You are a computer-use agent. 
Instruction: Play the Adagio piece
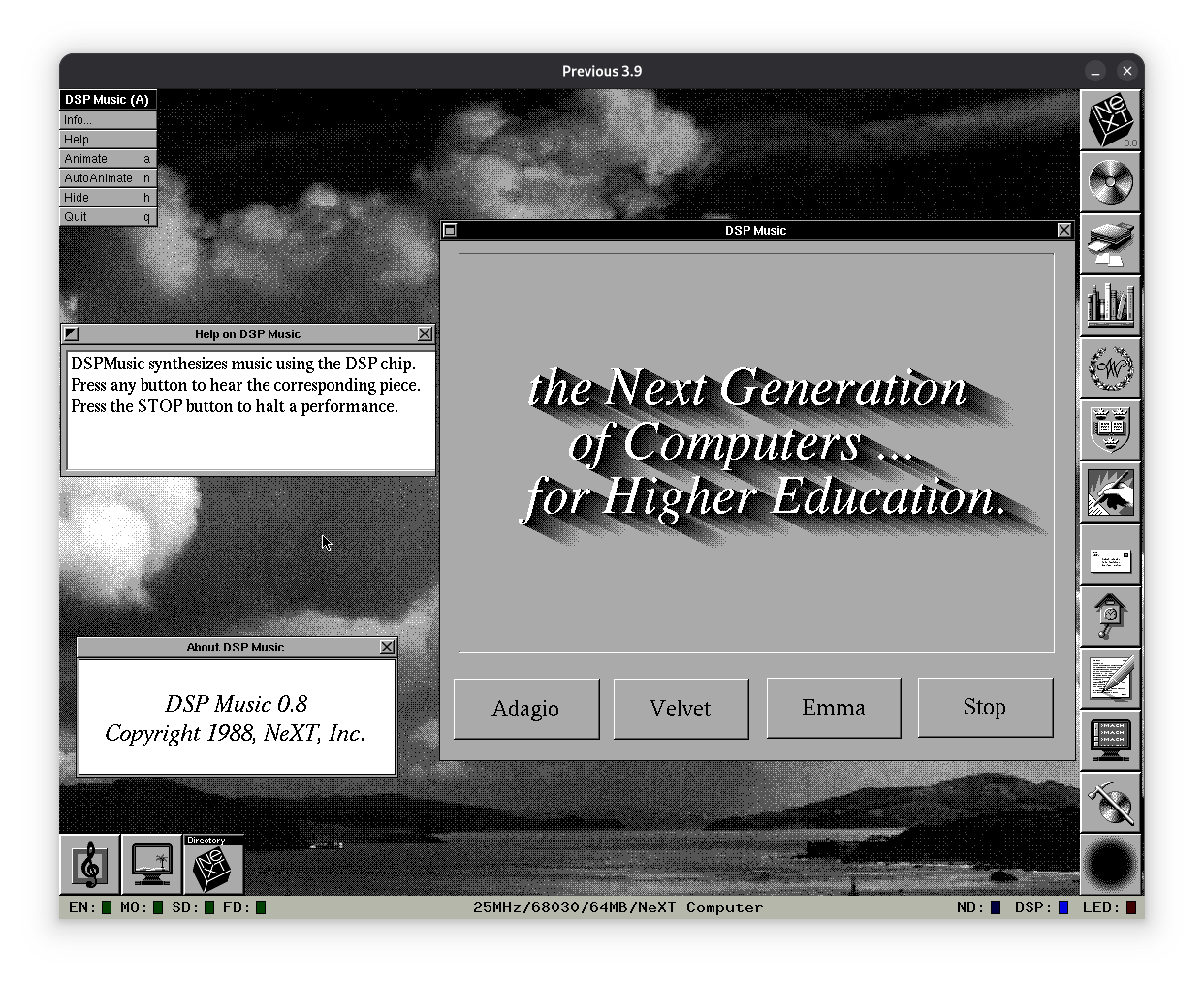pyautogui.click(x=526, y=709)
